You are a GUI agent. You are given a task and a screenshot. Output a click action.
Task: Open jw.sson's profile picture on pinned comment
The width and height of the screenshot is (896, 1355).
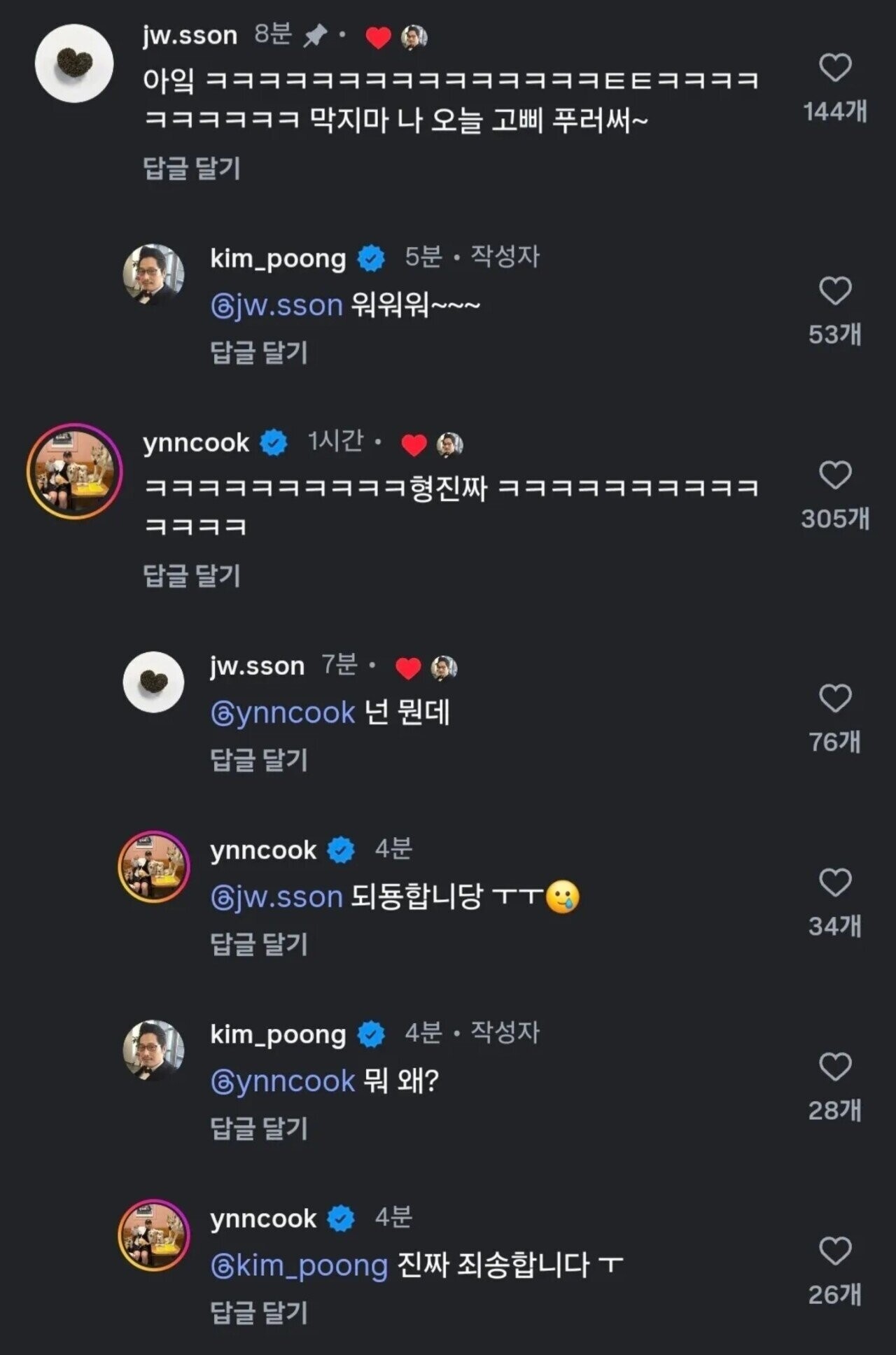[74, 63]
